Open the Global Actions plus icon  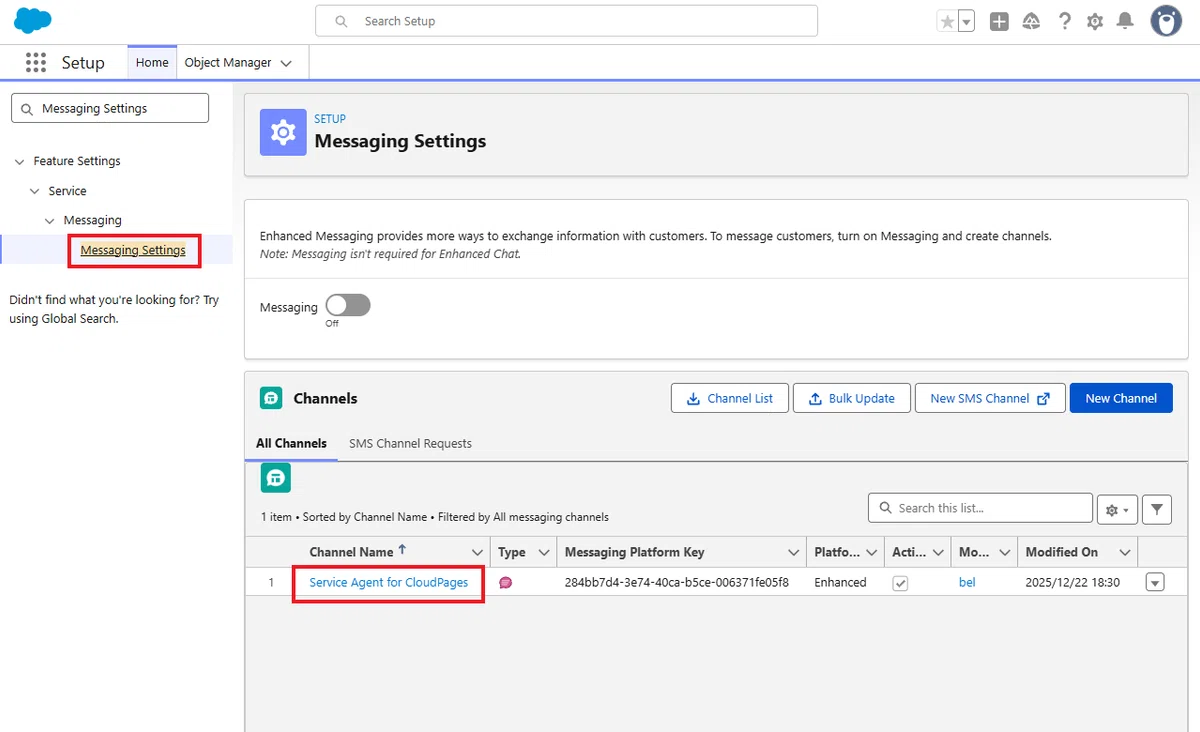click(x=999, y=21)
